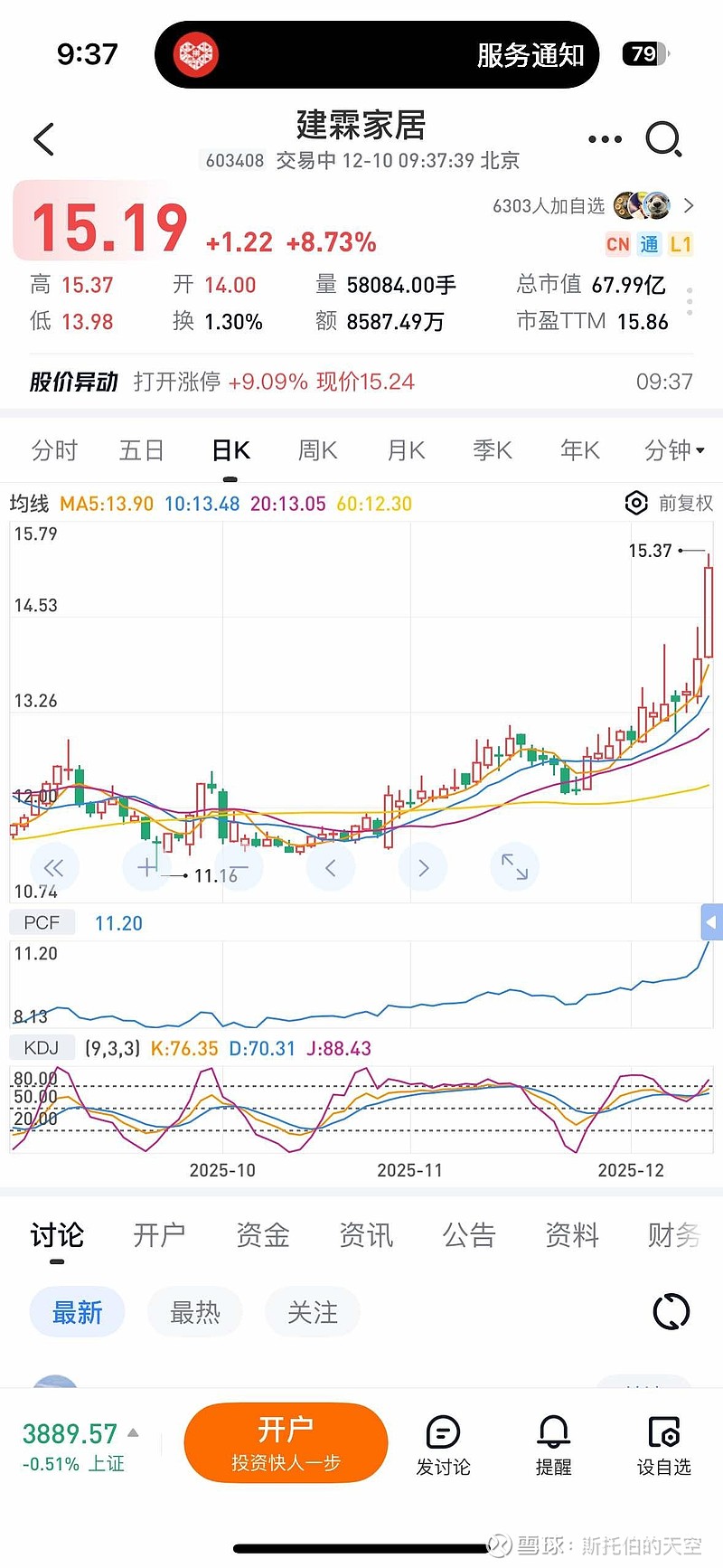This screenshot has width=723, height=1568.
Task: Zoom in chart with the plus button
Action: point(146,867)
